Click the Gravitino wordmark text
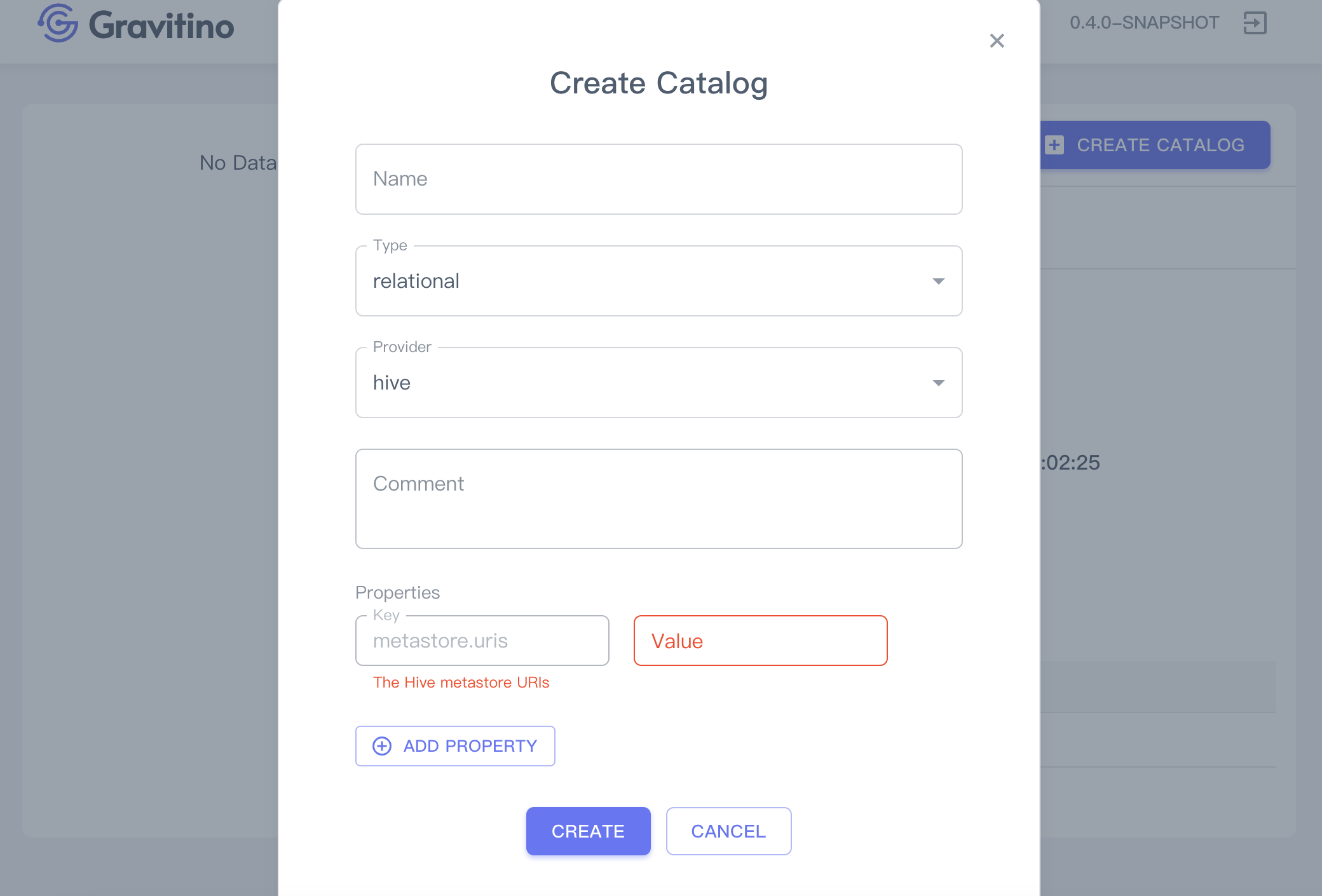This screenshot has height=896, width=1322. [x=161, y=25]
